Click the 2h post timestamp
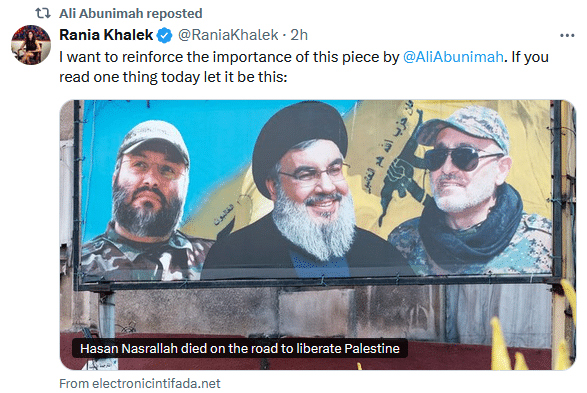587x393 pixels. click(x=299, y=35)
